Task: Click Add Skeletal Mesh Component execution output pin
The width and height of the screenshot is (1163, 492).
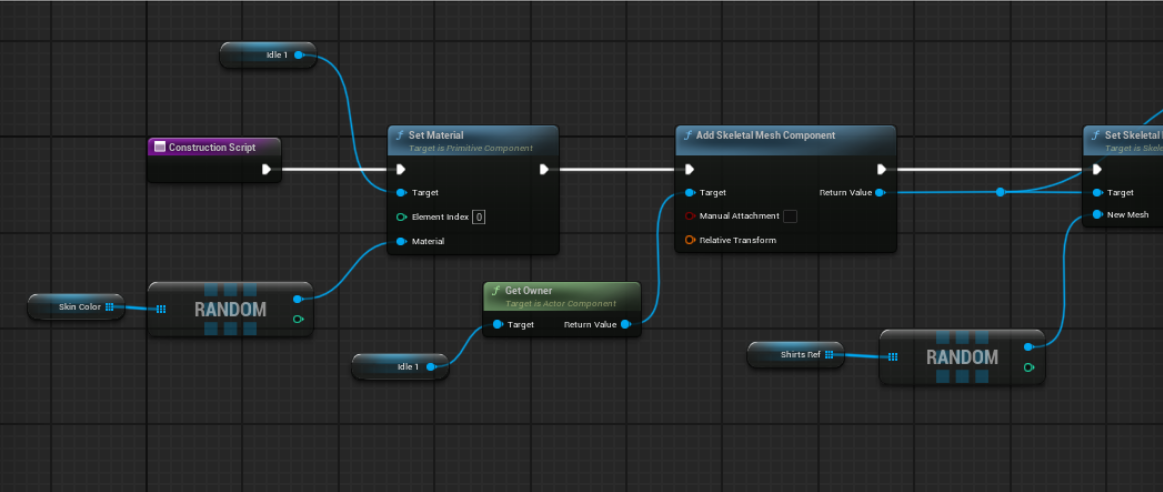Action: 881,169
